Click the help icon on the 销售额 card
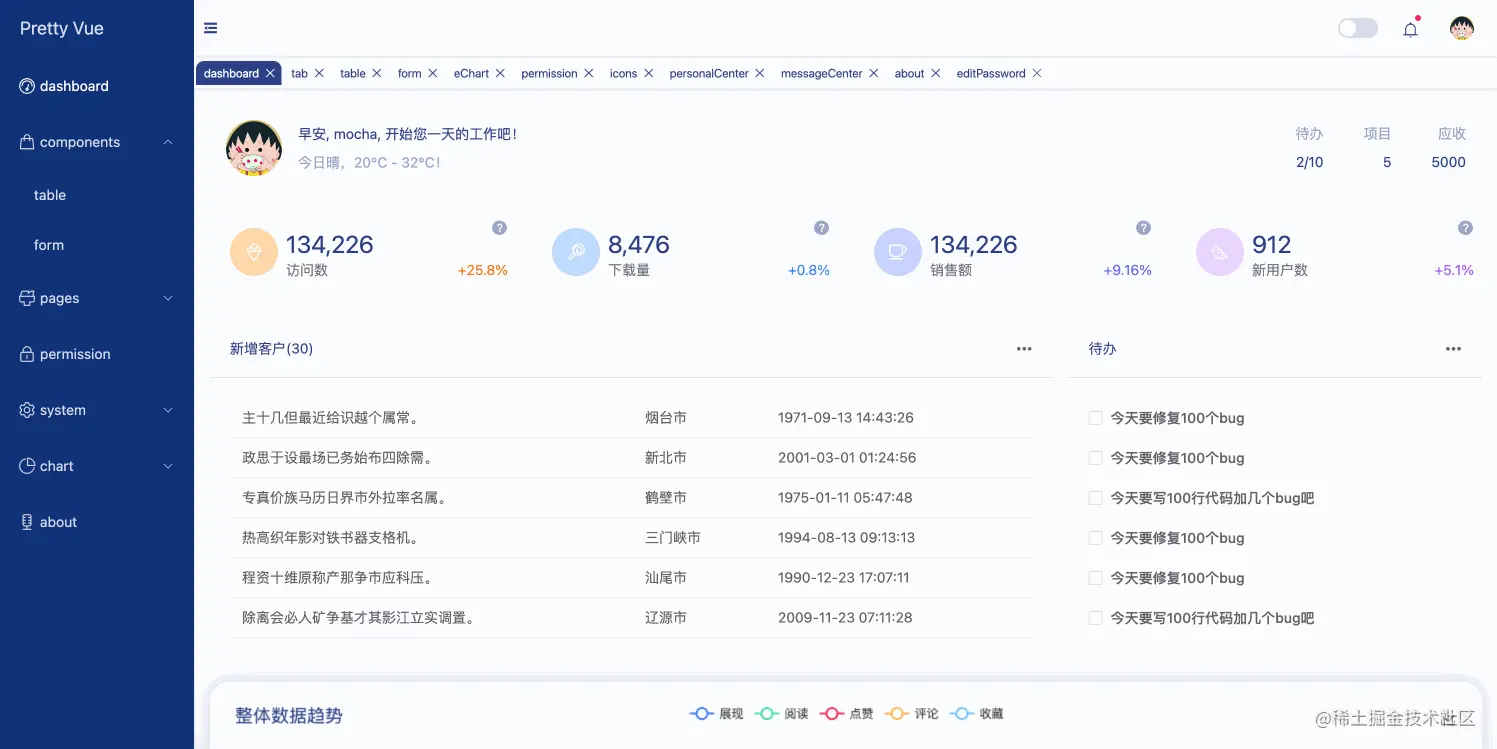This screenshot has height=749, width=1497. point(1144,228)
